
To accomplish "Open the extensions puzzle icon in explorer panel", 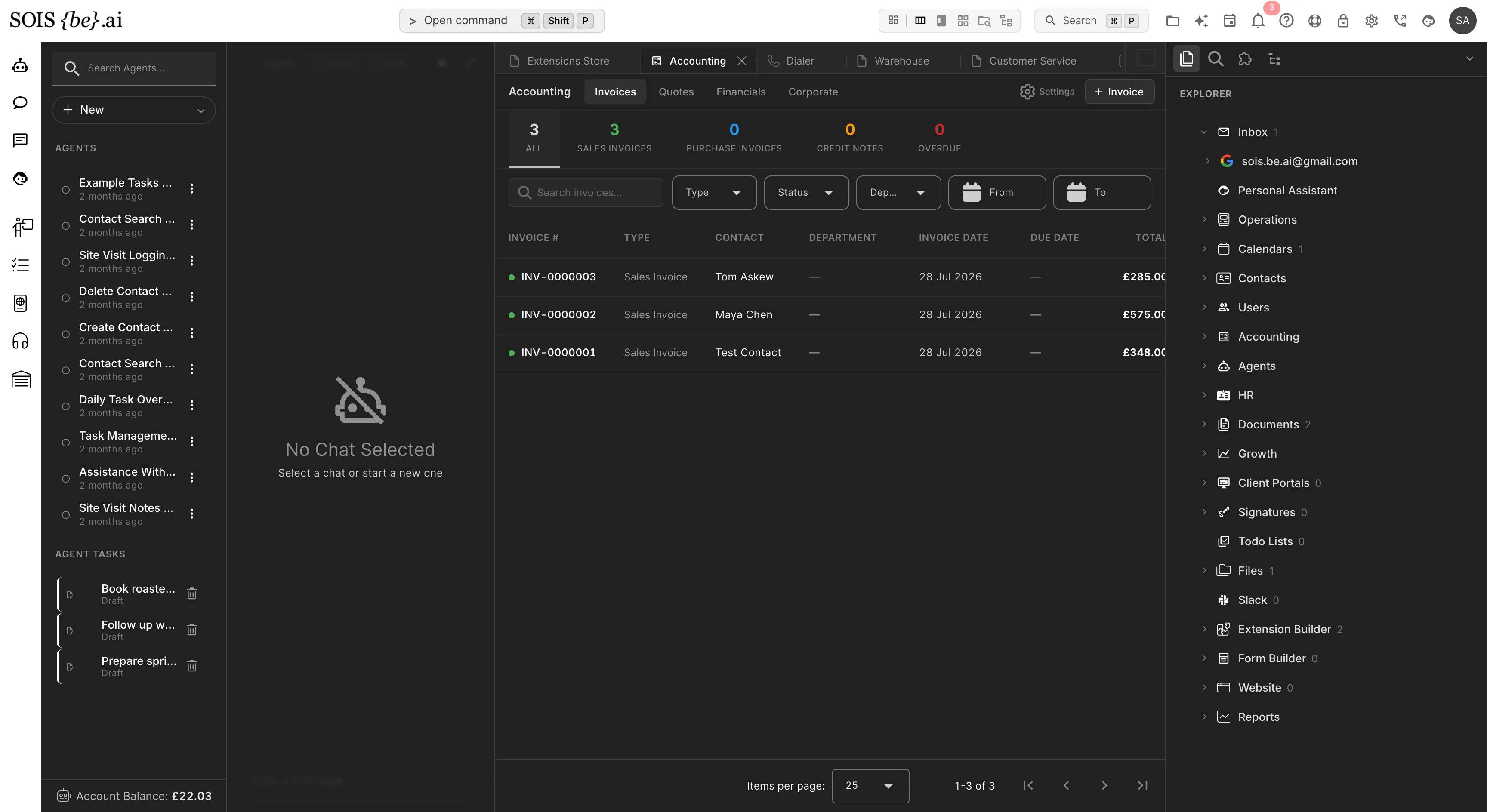I will tap(1245, 59).
